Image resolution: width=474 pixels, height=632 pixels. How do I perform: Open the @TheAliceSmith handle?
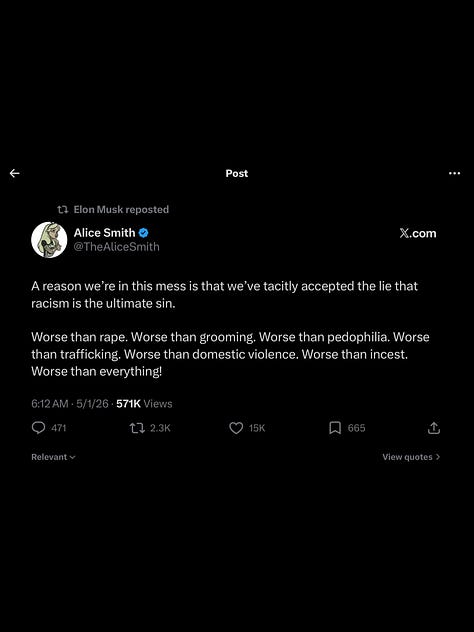(116, 247)
